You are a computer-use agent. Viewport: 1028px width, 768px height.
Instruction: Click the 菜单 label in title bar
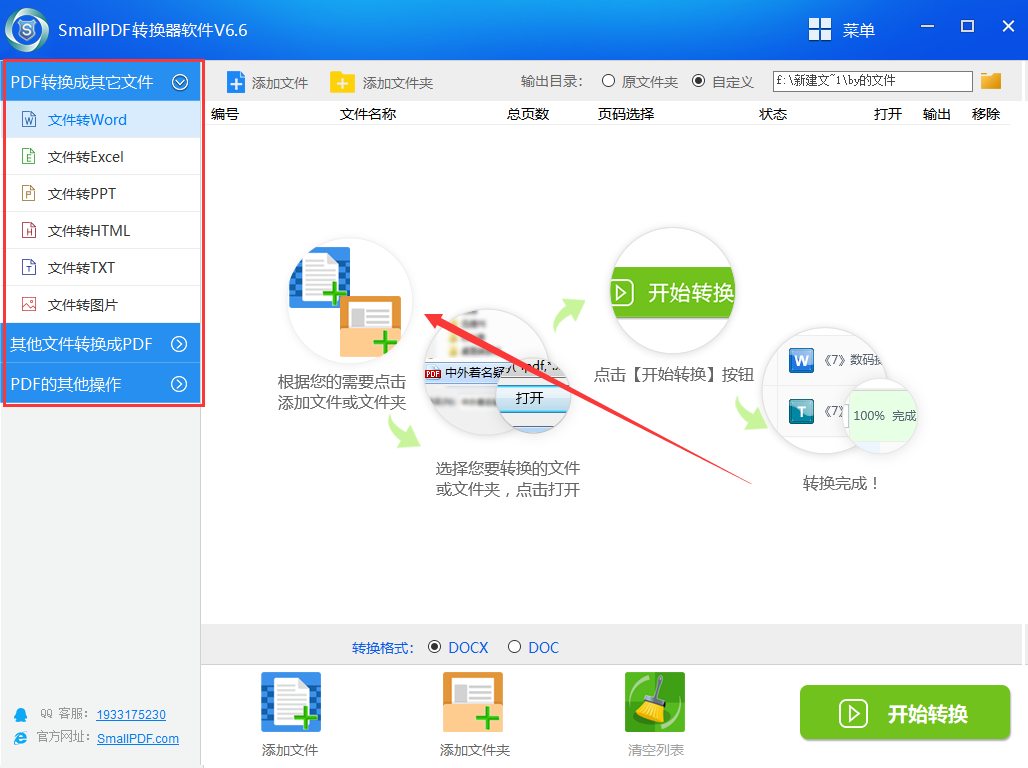coord(859,30)
